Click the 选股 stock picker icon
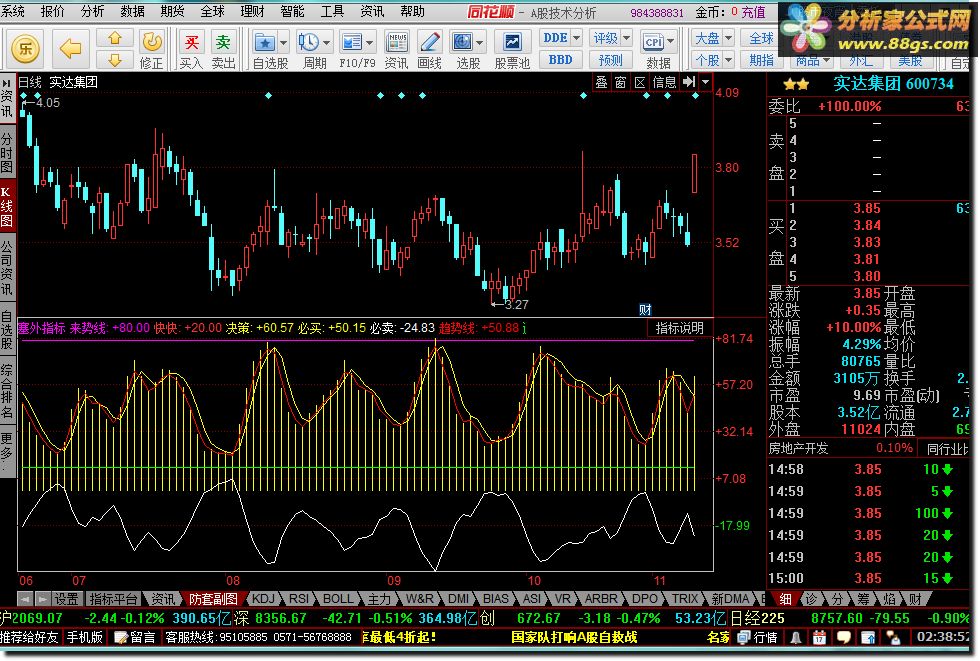Image resolution: width=980 pixels, height=661 pixels. 462,42
